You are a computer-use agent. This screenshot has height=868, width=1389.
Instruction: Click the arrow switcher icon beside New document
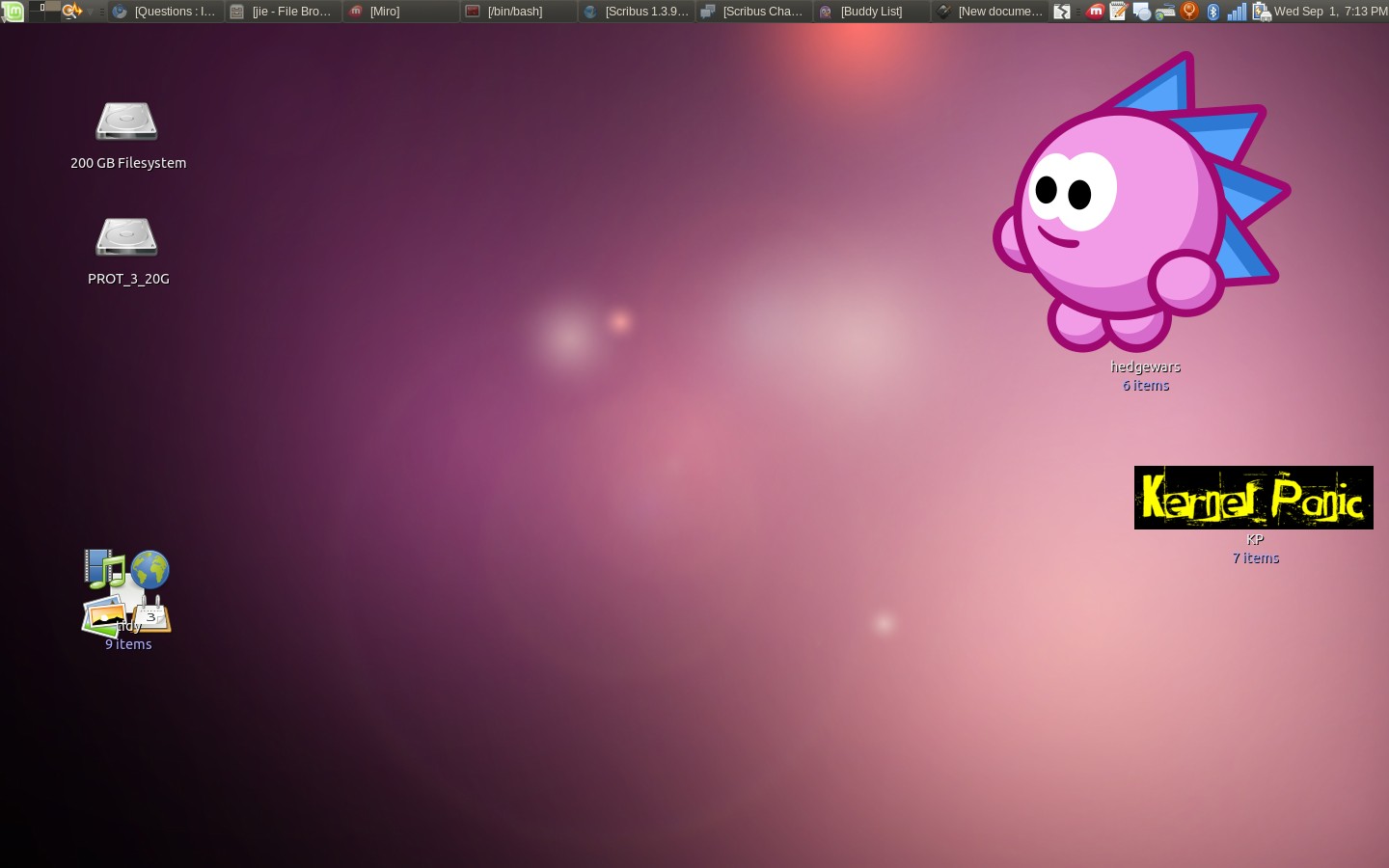(x=1061, y=12)
